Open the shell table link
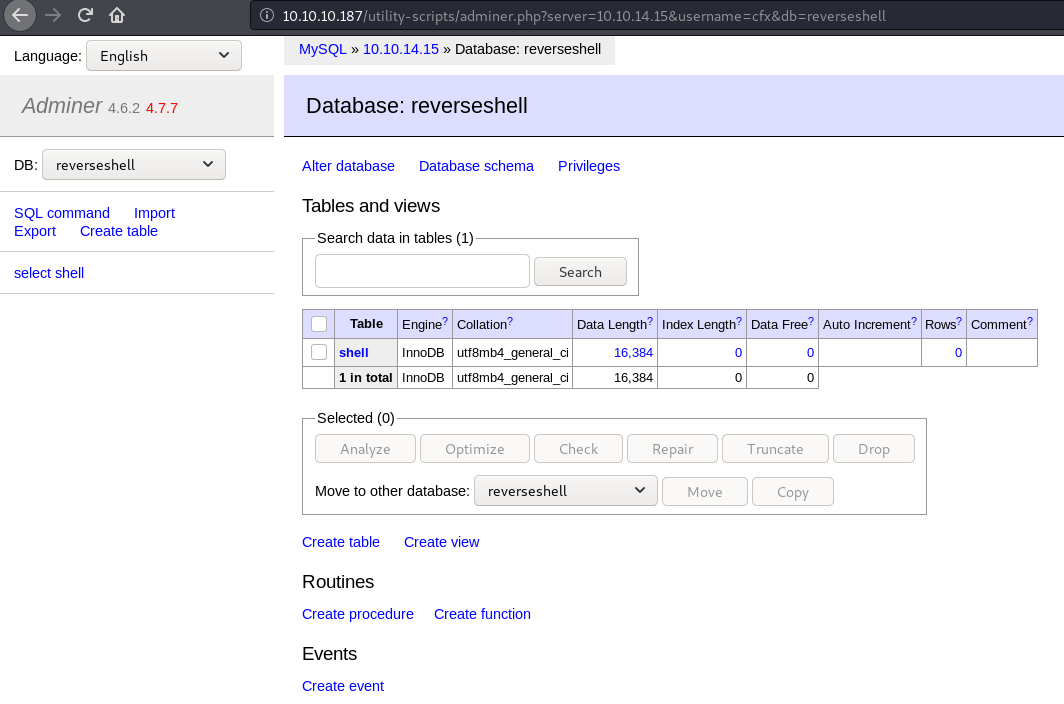 [354, 352]
